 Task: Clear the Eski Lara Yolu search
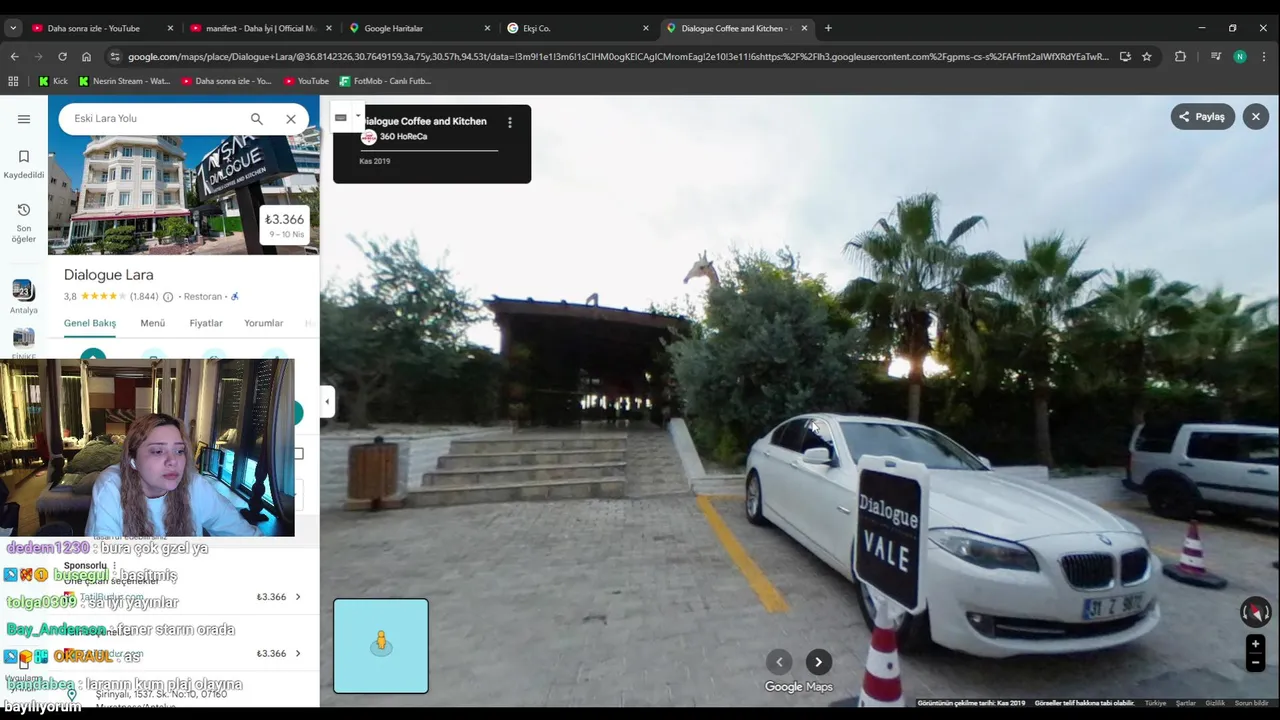291,119
